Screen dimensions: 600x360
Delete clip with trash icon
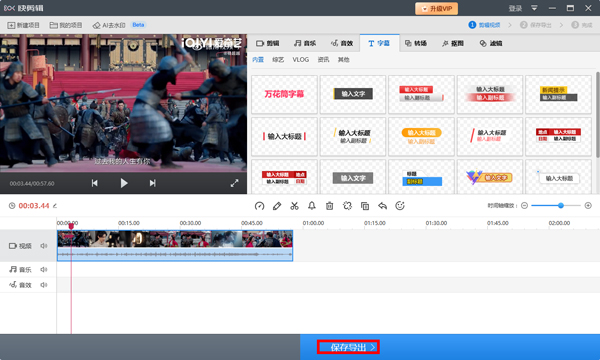click(x=329, y=206)
